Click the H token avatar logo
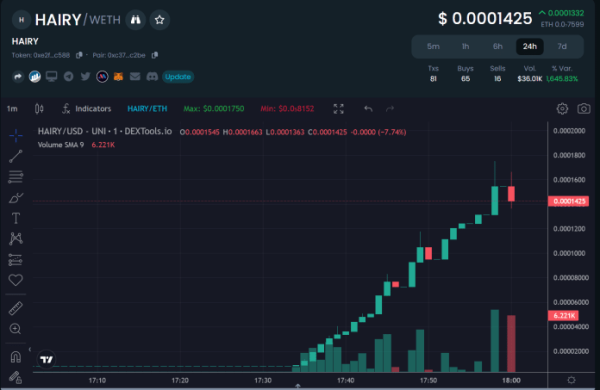This screenshot has width=600, height=390. (21, 20)
